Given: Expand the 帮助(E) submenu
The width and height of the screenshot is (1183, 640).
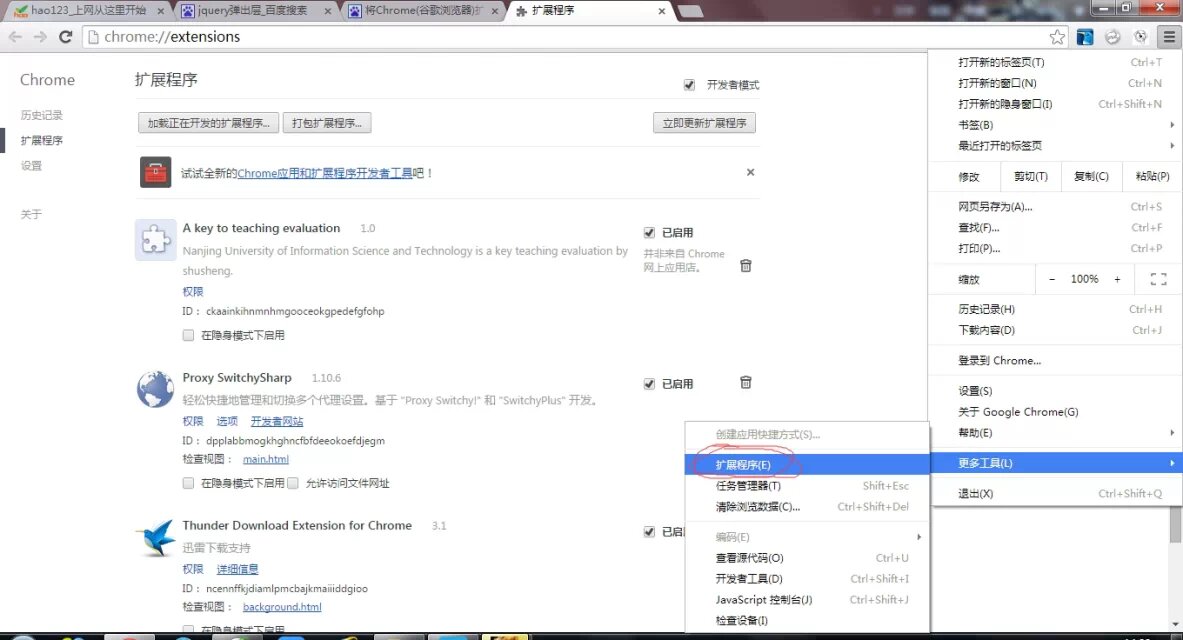Looking at the screenshot, I should pyautogui.click(x=1055, y=432).
